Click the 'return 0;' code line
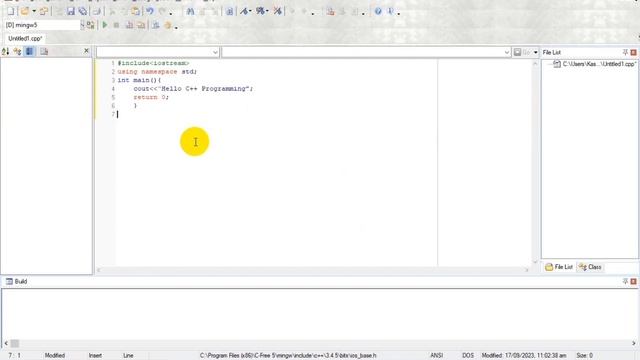The height and width of the screenshot is (360, 640). (x=151, y=97)
